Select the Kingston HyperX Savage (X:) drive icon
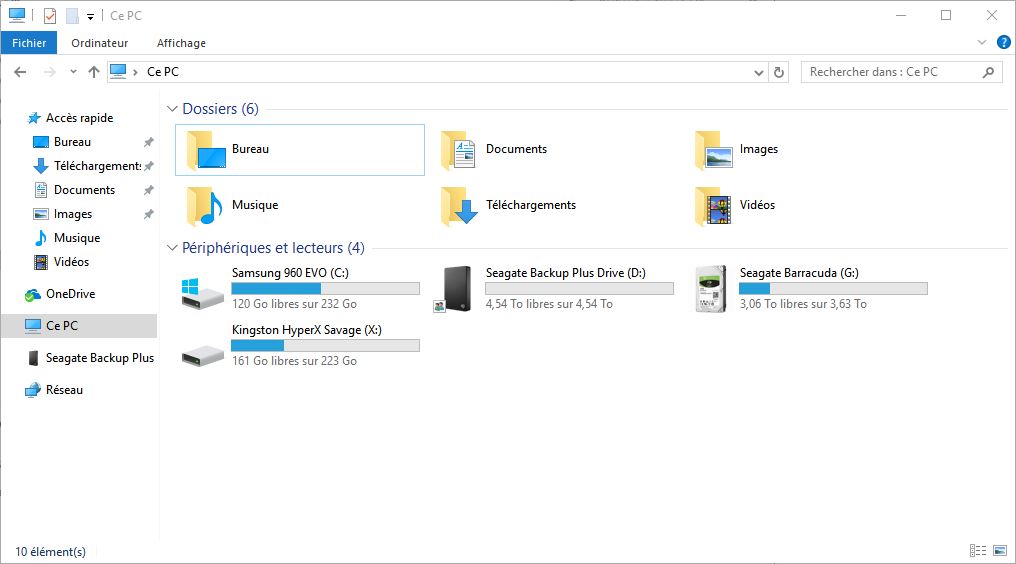The image size is (1016, 564). click(x=202, y=355)
